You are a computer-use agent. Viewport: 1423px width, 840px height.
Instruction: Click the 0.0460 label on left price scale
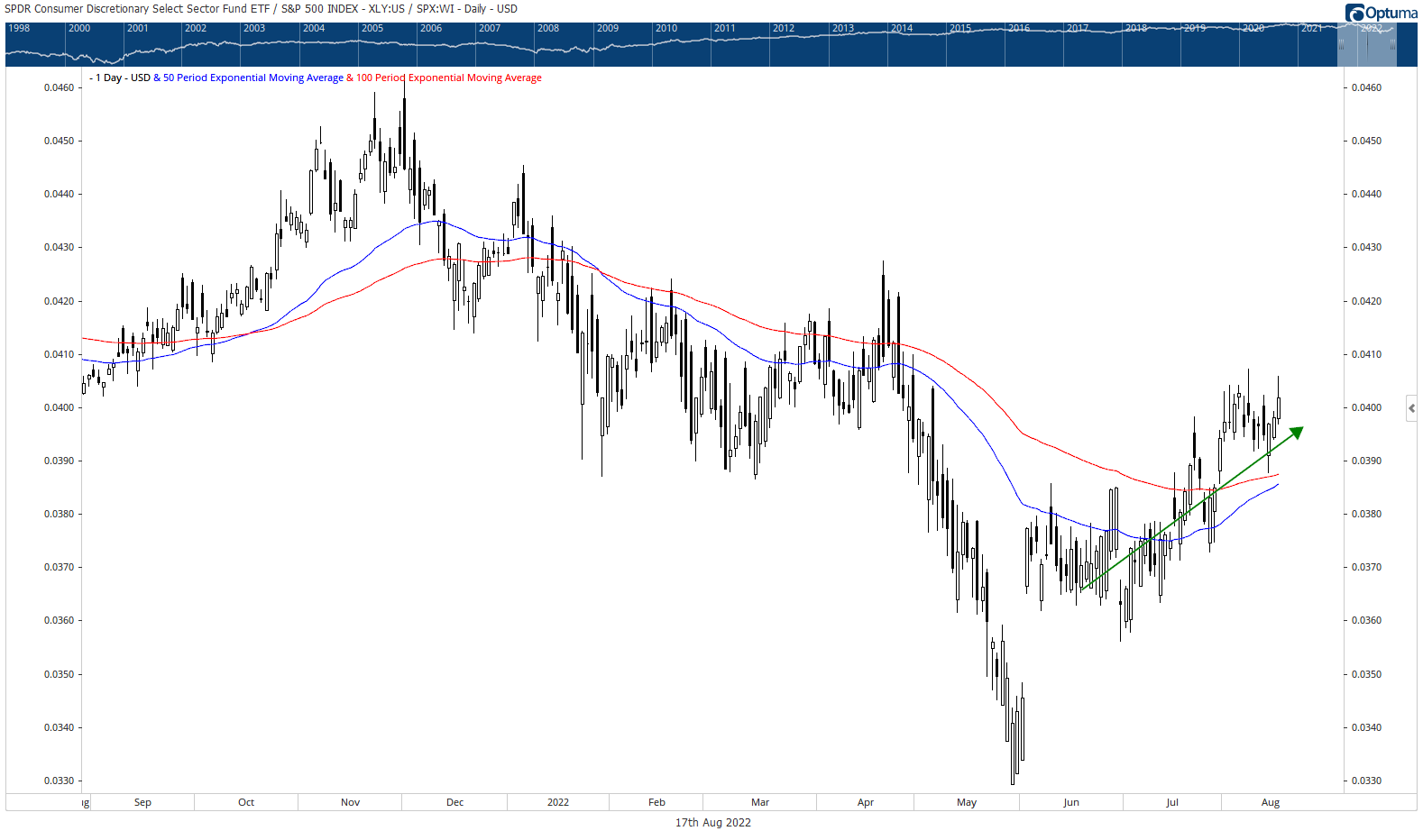click(x=60, y=88)
